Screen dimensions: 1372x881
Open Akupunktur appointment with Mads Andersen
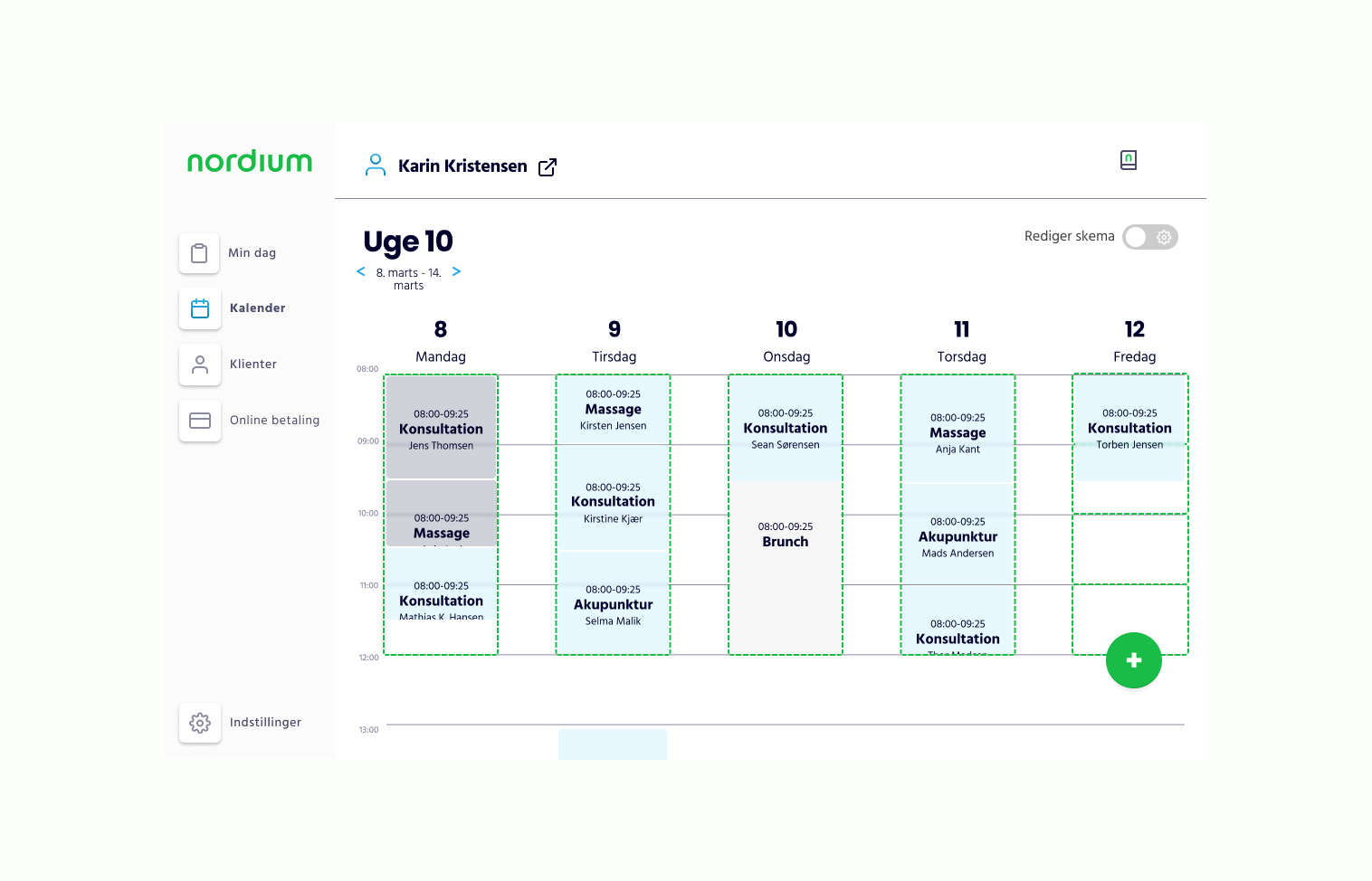coord(958,536)
